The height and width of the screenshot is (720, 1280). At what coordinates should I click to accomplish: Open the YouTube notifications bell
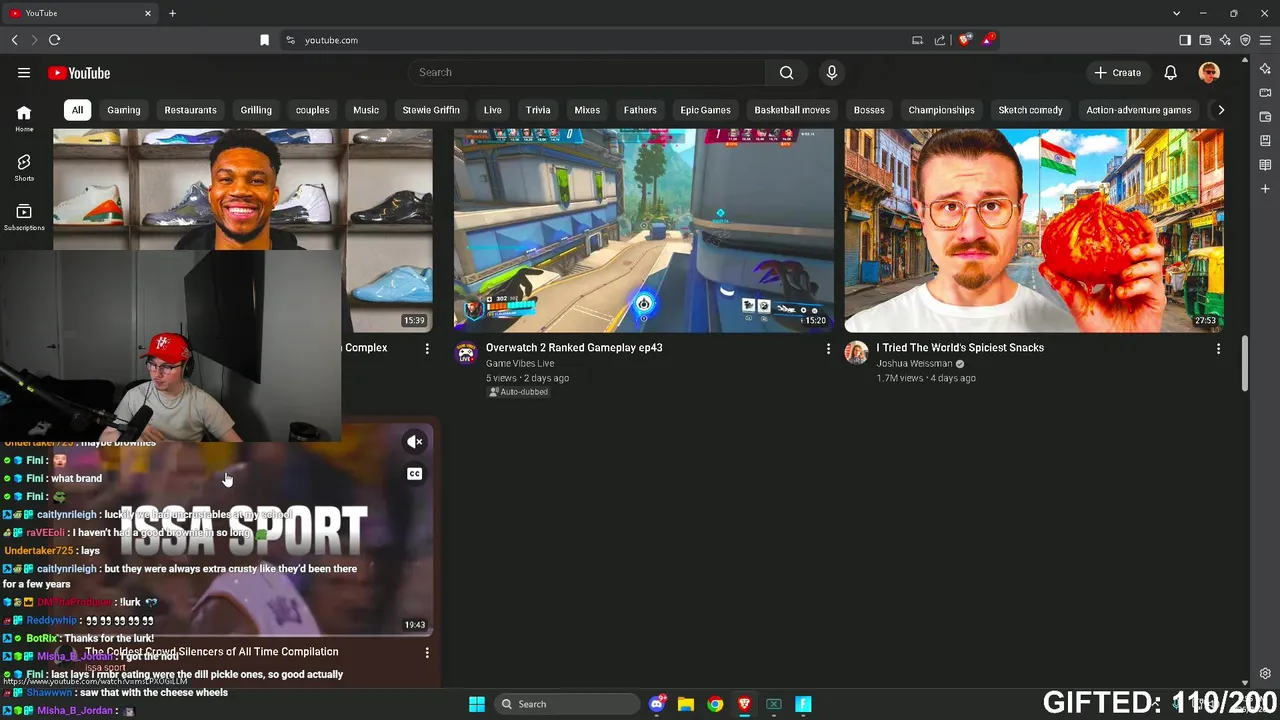pyautogui.click(x=1170, y=72)
